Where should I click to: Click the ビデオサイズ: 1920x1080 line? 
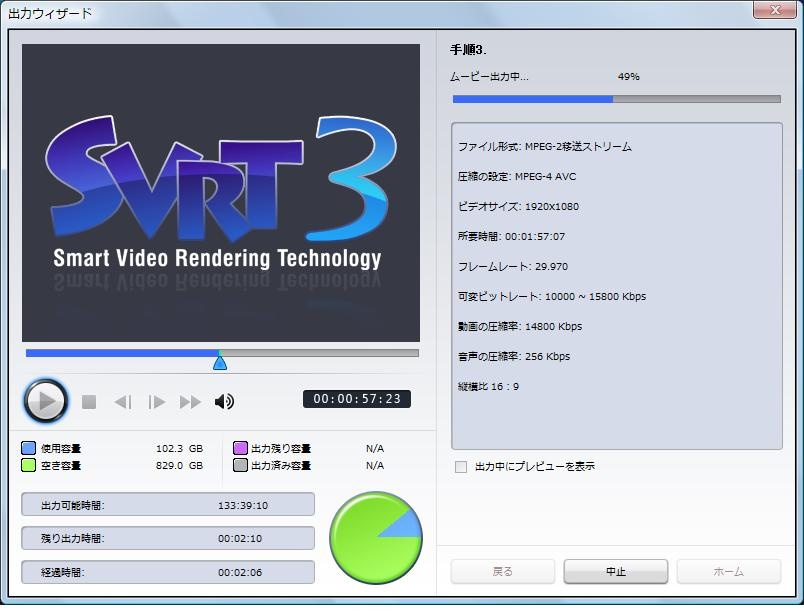tap(518, 207)
